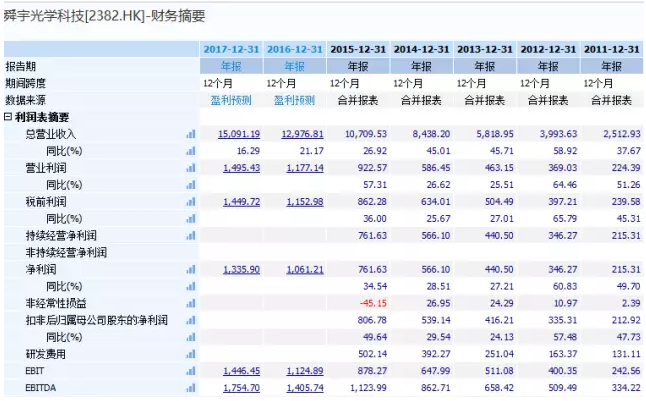
Task: Select revenue cell 2,512.93
Action: 622,134
